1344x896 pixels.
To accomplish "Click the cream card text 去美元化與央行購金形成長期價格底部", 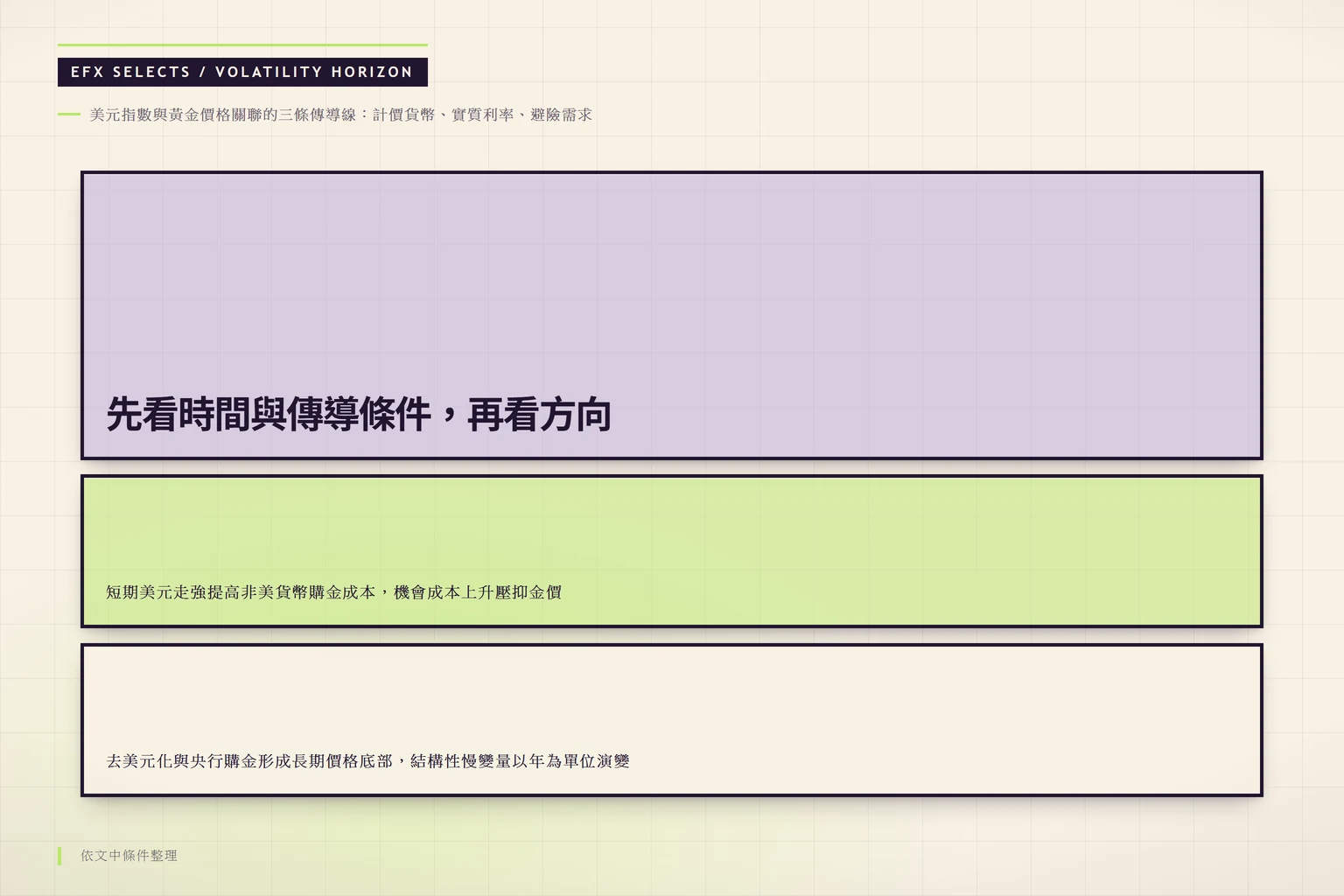I will click(367, 761).
